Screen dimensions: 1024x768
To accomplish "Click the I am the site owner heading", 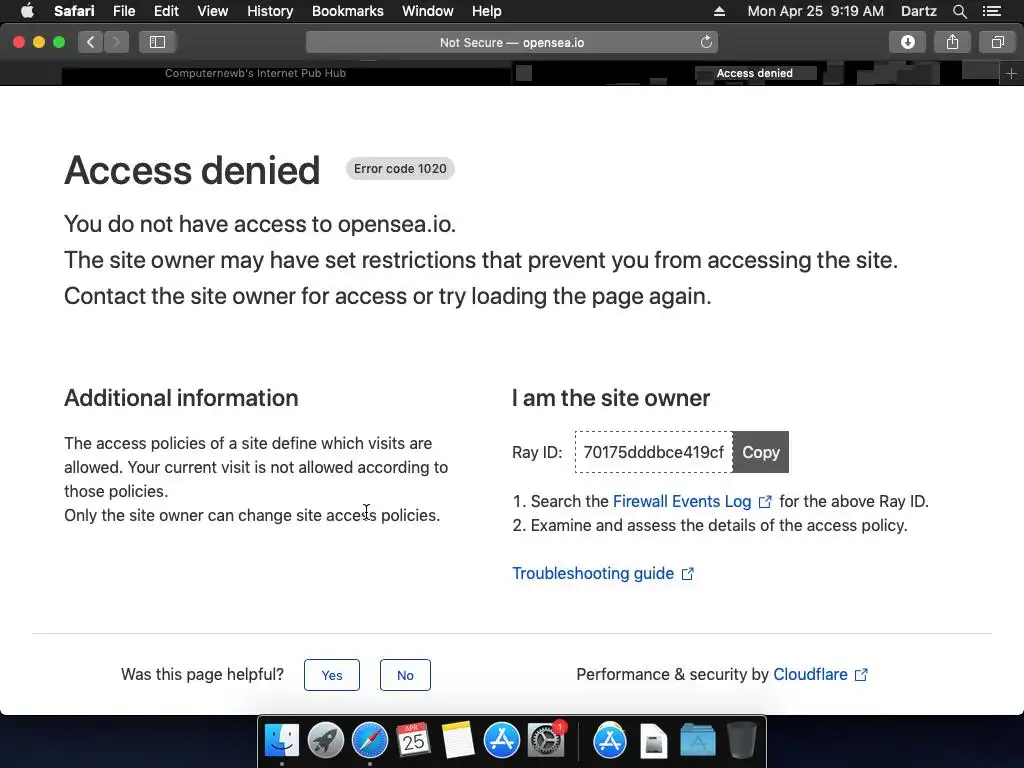I will coord(611,398).
